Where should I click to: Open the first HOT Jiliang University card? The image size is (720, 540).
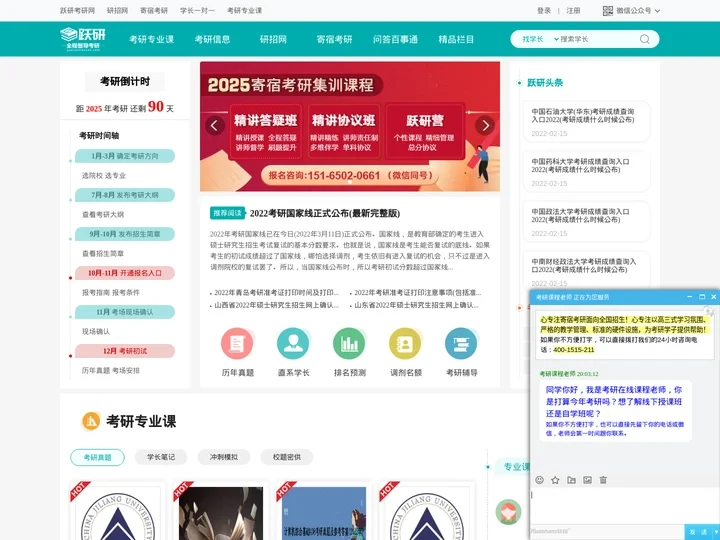[x=118, y=511]
